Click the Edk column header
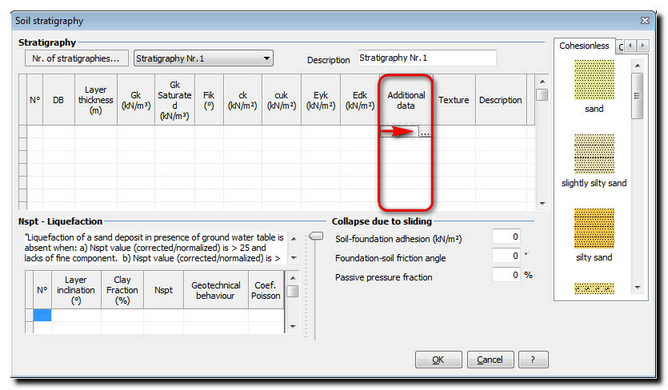 [360, 100]
